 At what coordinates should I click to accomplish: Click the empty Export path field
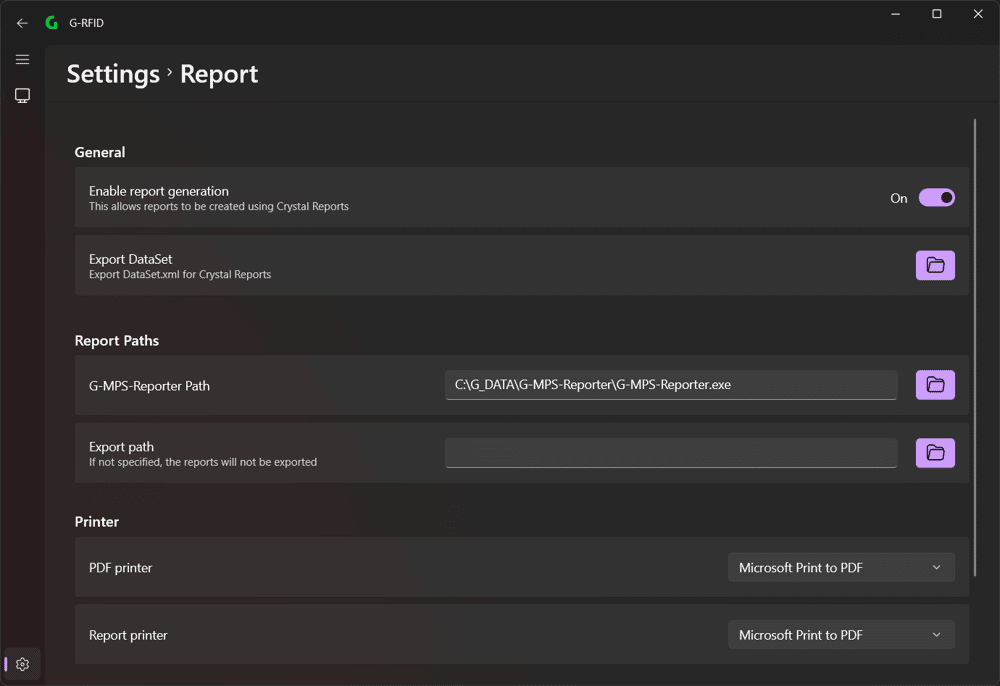click(671, 453)
